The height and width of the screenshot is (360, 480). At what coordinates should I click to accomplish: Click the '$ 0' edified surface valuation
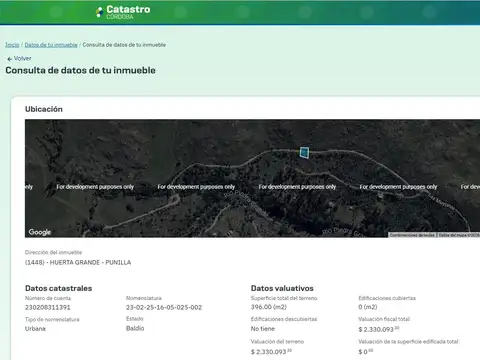[366, 352]
